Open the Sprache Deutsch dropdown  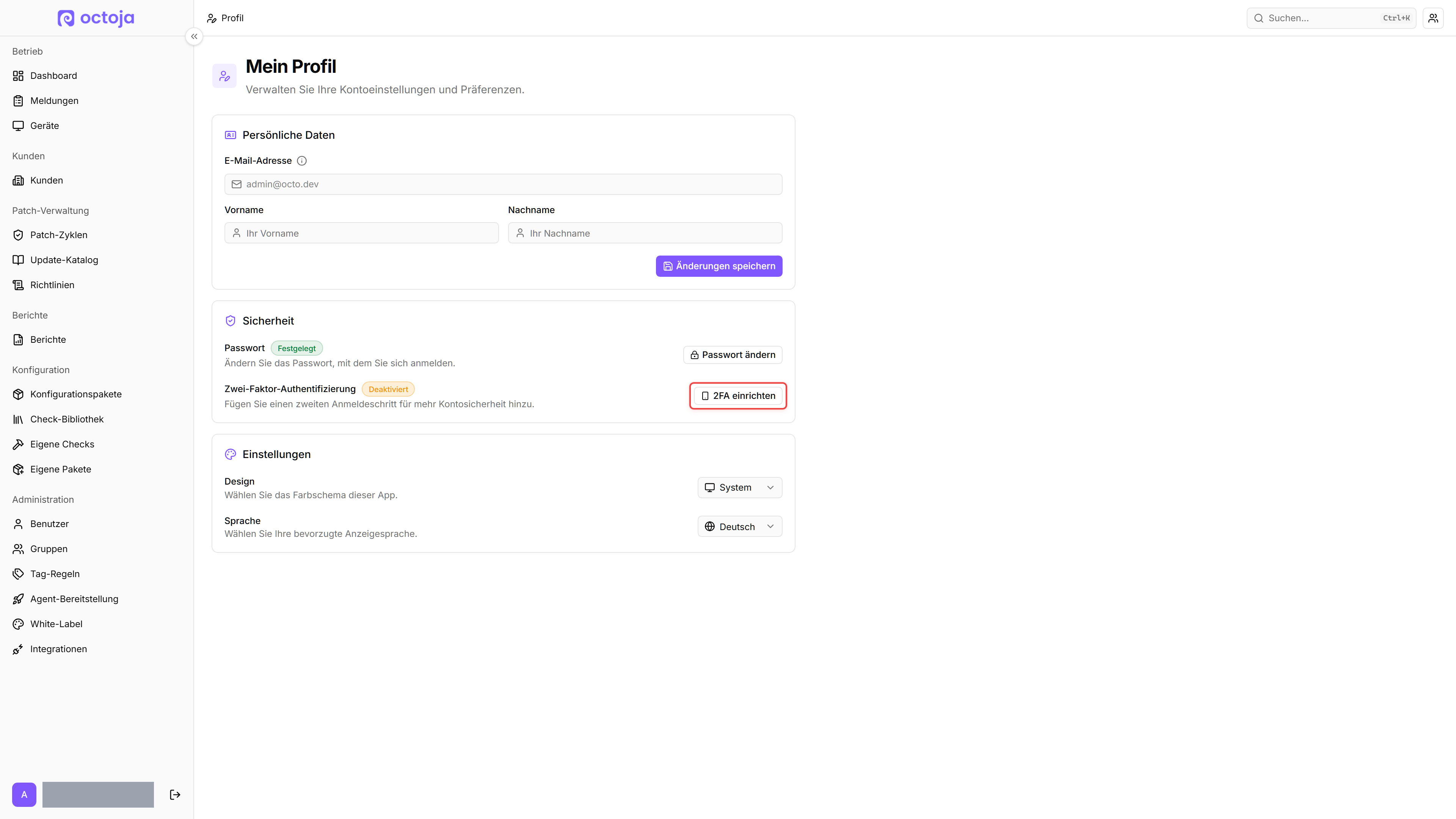[740, 527]
